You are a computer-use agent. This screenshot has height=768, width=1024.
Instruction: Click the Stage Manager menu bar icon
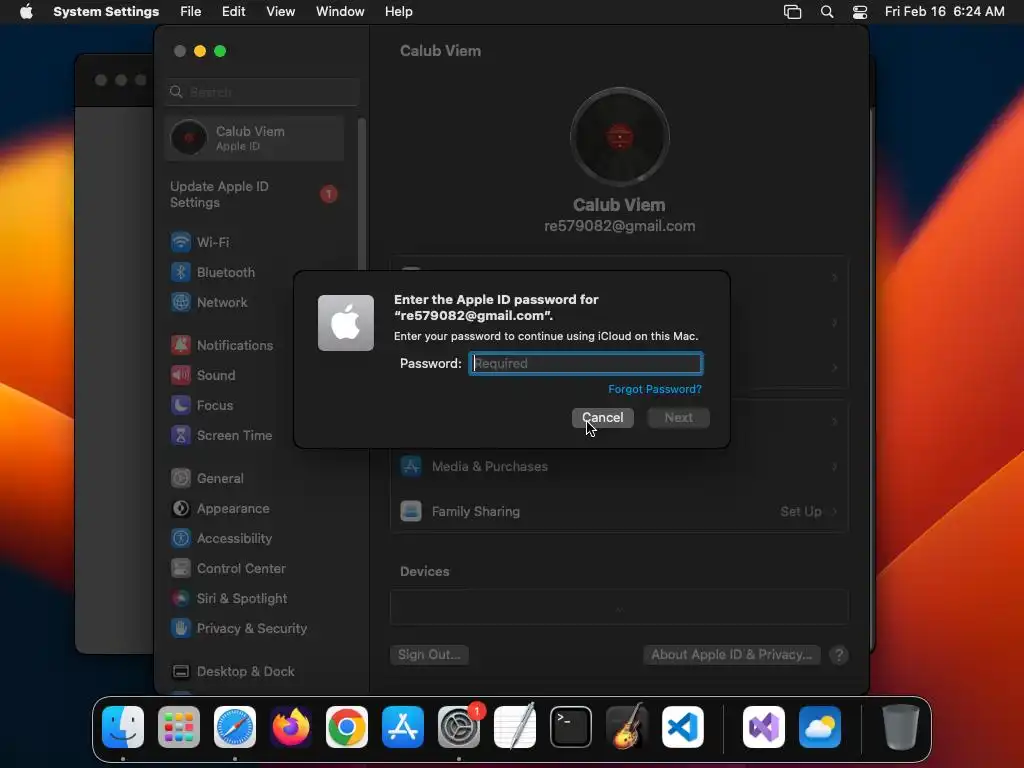point(792,12)
